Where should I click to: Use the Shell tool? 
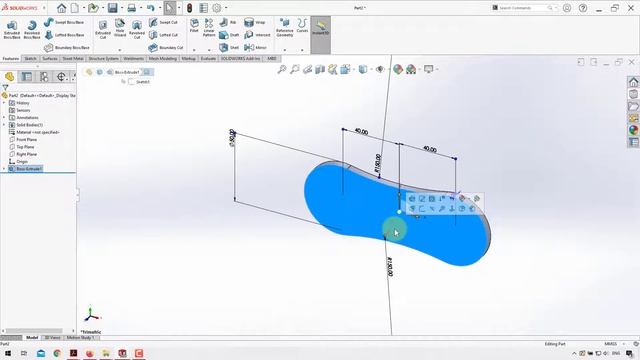point(229,47)
